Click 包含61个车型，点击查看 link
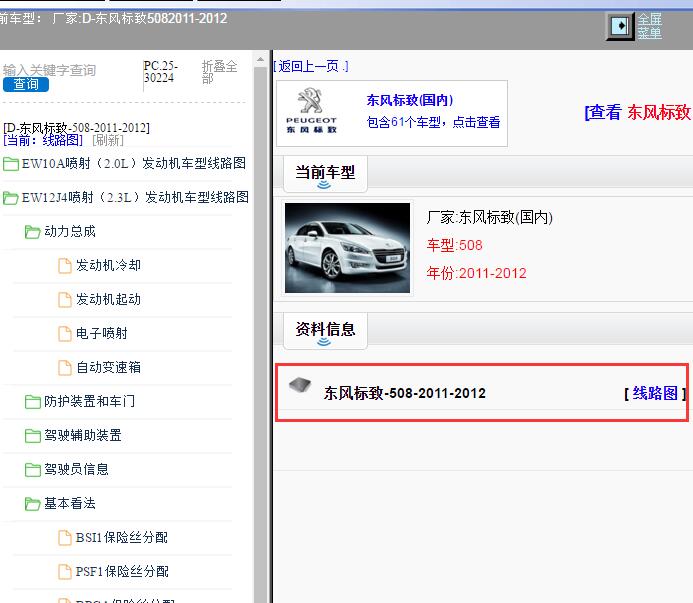Viewport: 693px width, 603px height. 433,122
